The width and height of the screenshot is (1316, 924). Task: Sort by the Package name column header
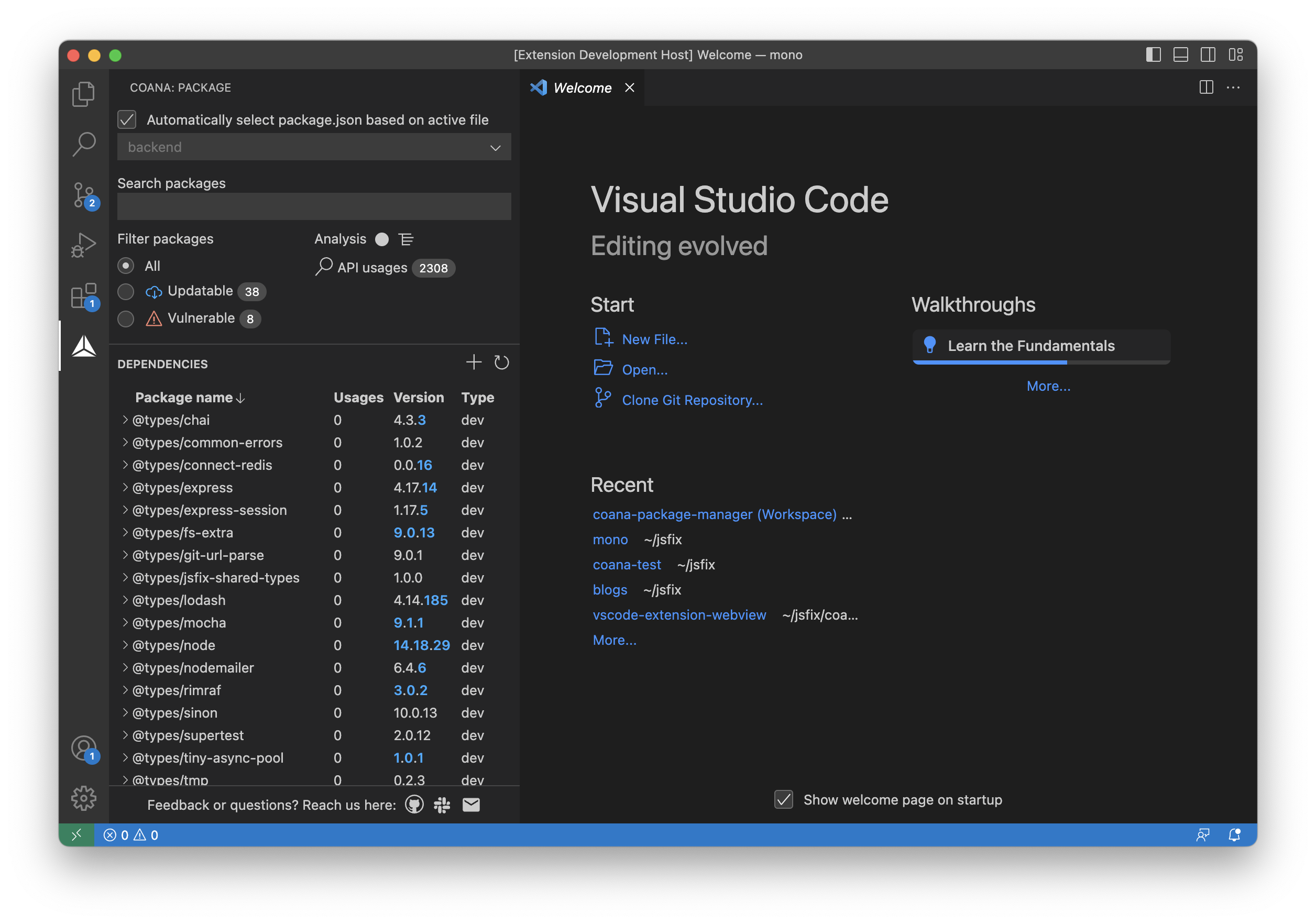click(x=184, y=397)
